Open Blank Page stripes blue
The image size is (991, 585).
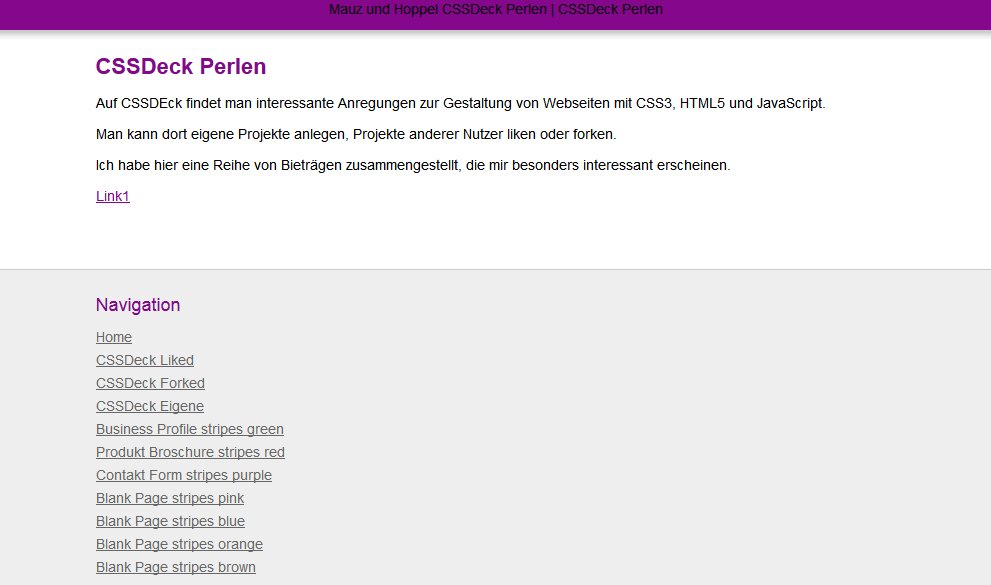click(x=170, y=521)
